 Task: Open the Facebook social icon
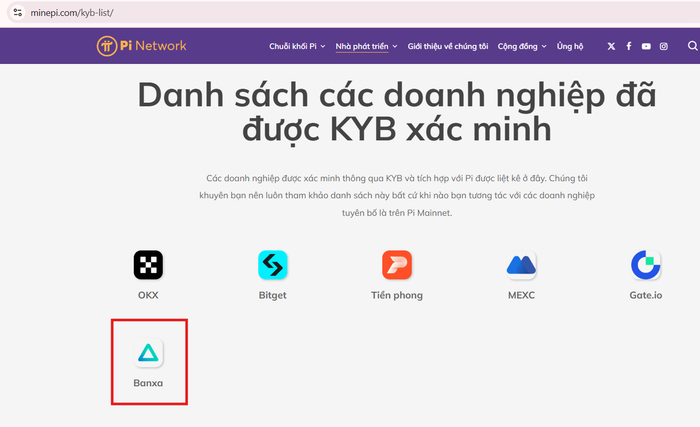629,46
